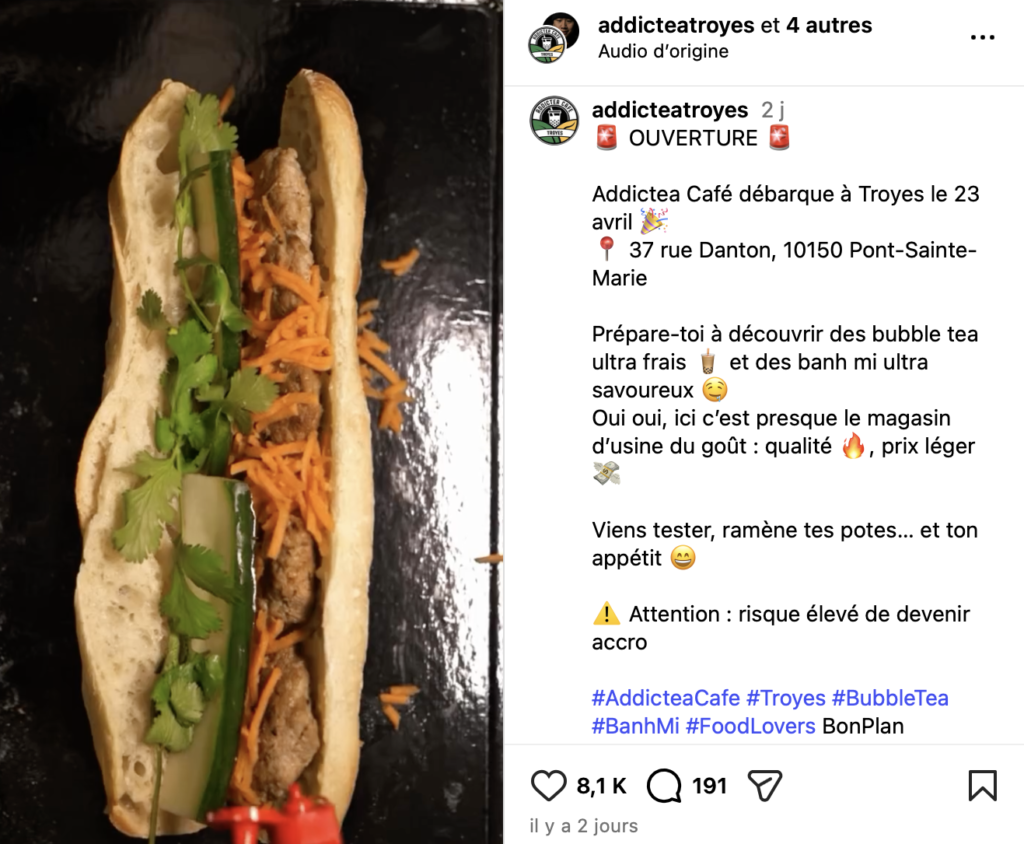
Task: Show the '4 autres' collaborators list
Action: [x=829, y=25]
